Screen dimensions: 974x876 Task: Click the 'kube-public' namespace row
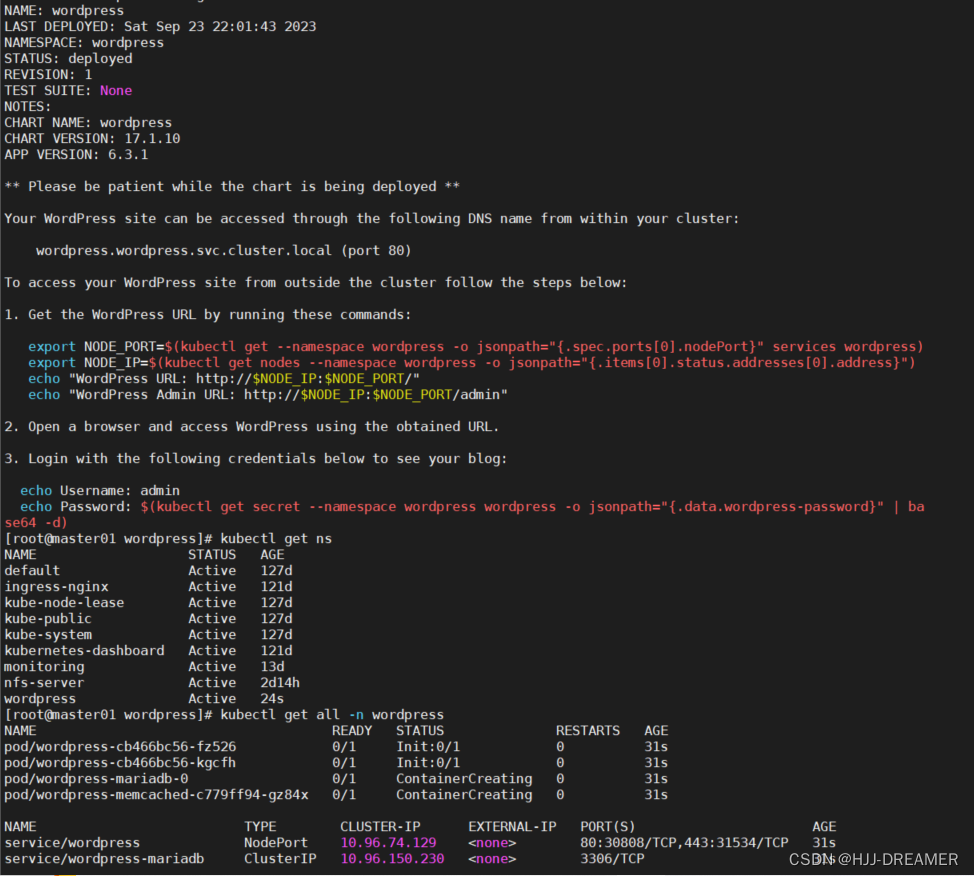coord(148,619)
